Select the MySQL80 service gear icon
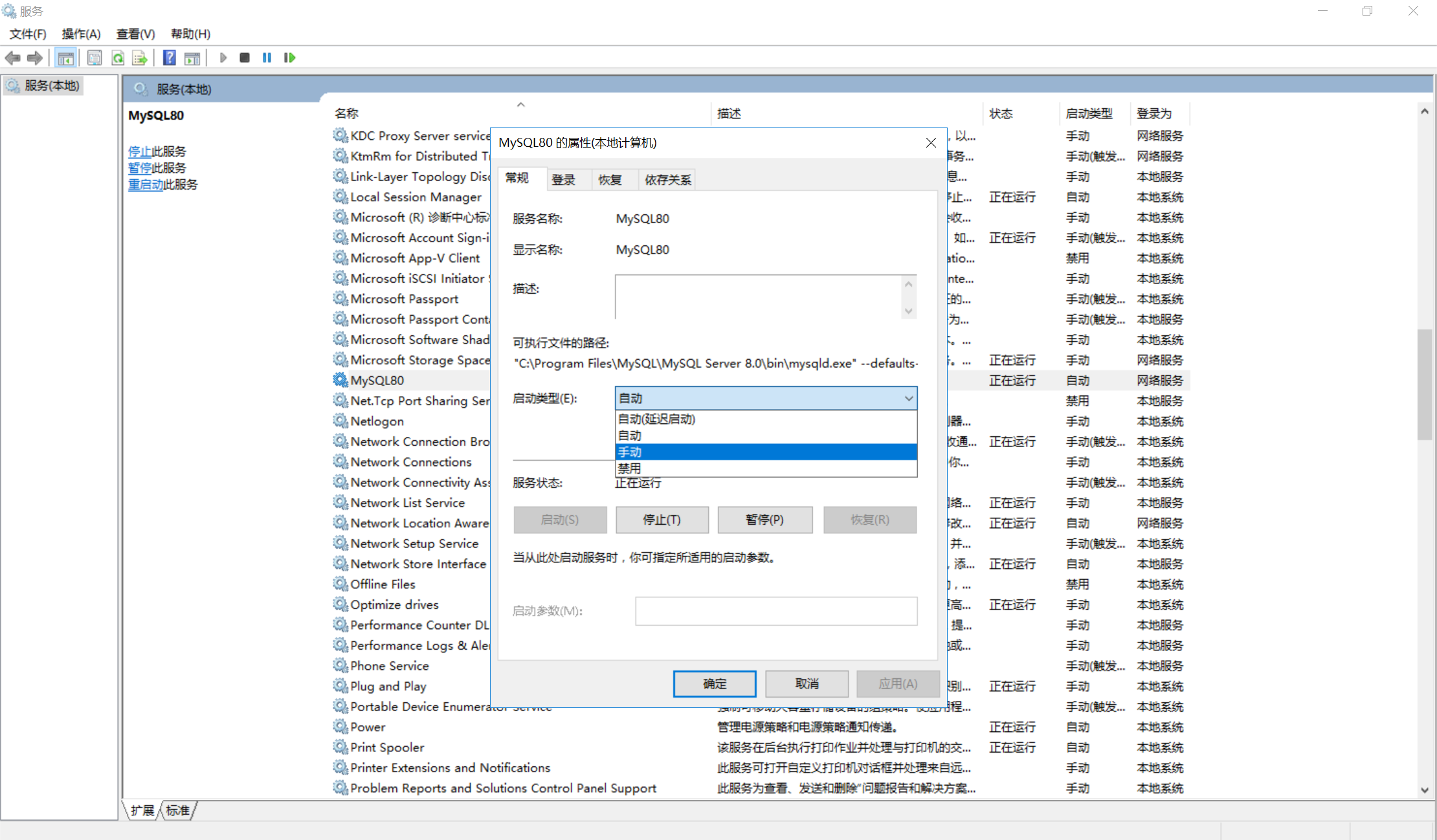This screenshot has height=840, width=1437. [340, 380]
